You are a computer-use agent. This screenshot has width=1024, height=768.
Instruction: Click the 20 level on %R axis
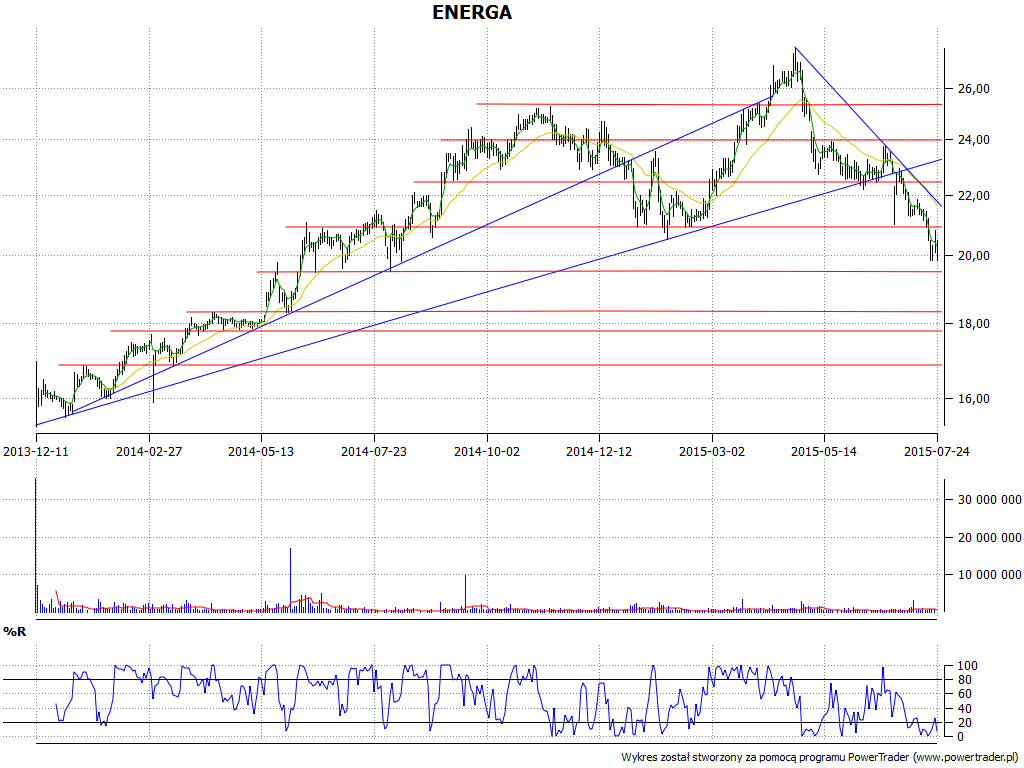pyautogui.click(x=964, y=723)
